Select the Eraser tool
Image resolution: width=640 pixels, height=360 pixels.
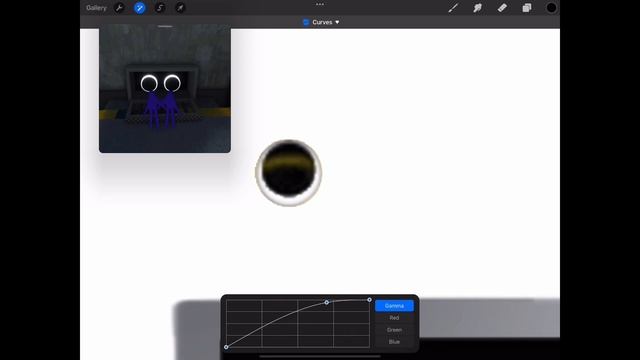[x=502, y=8]
